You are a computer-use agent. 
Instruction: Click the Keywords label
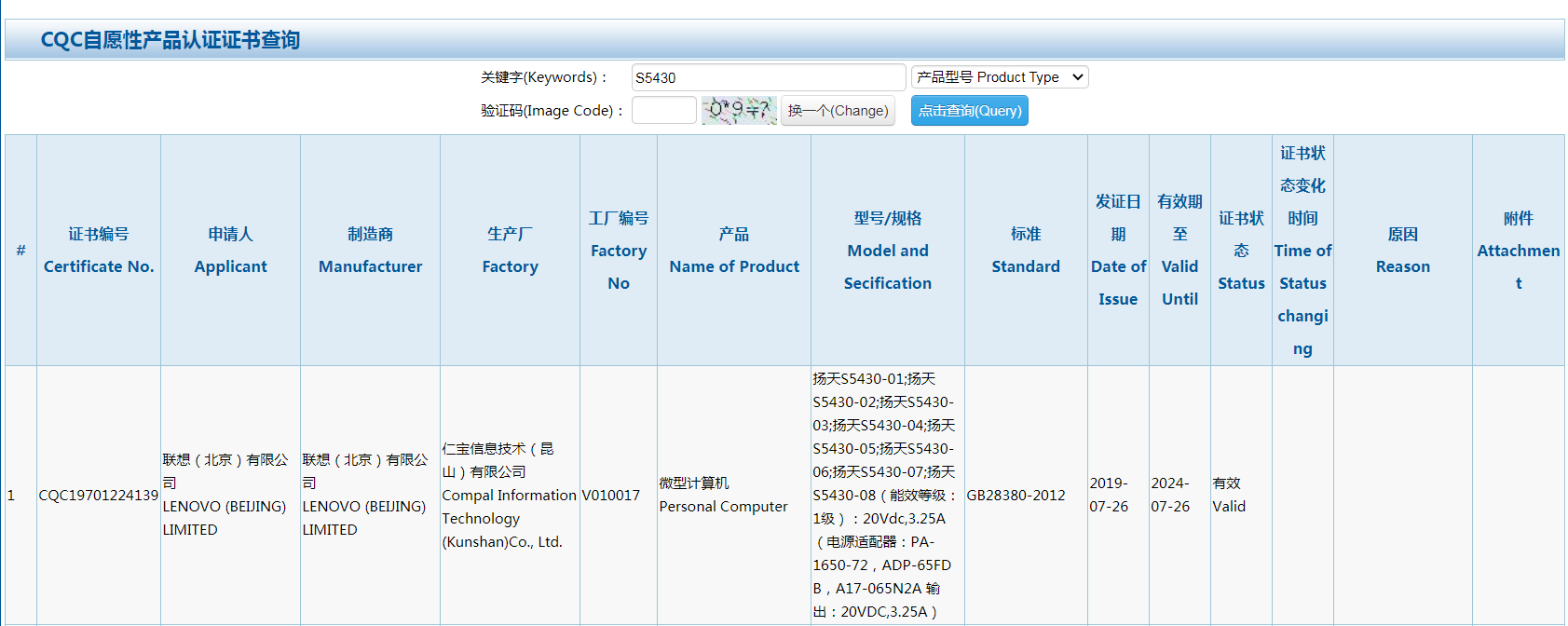click(544, 77)
